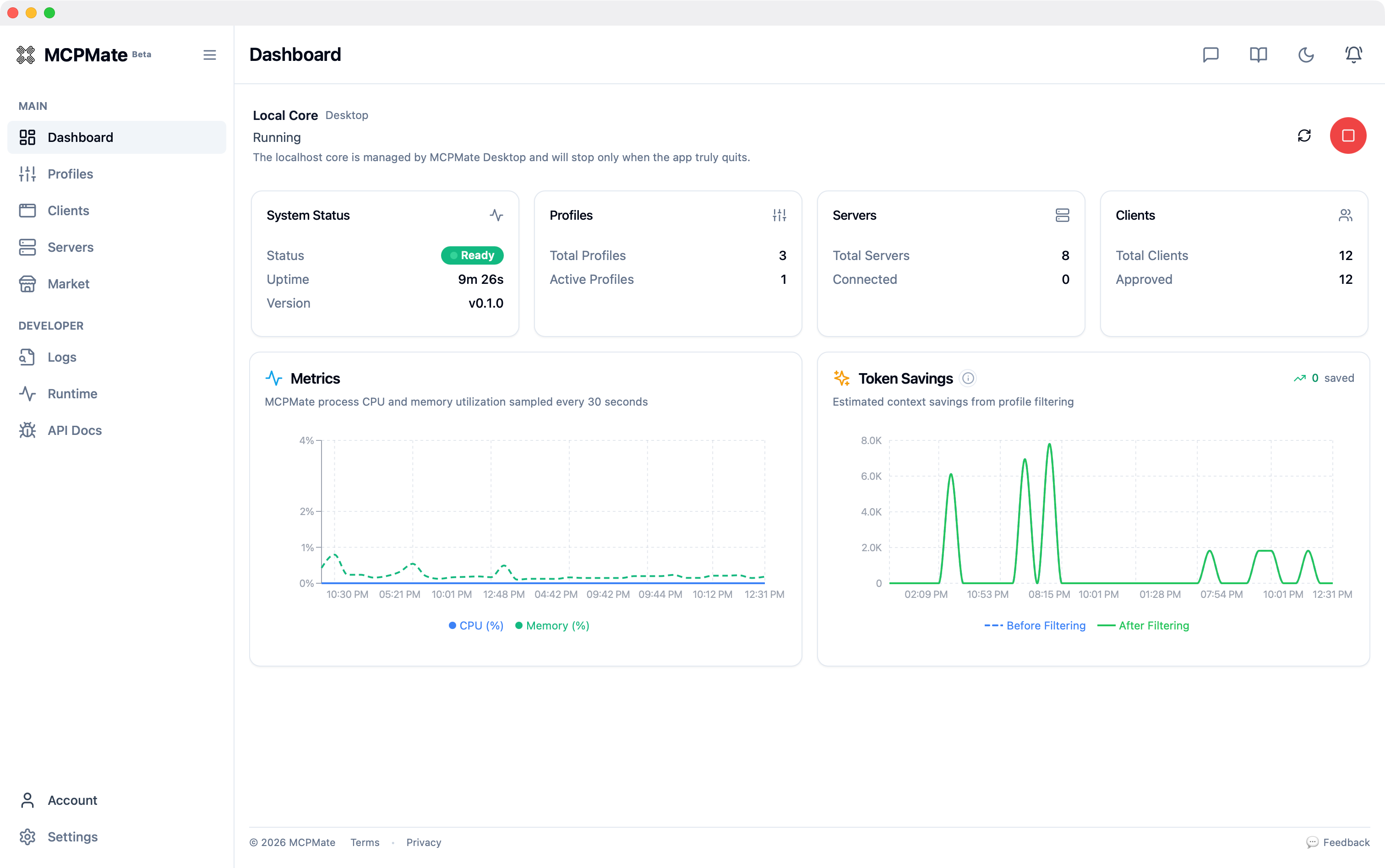Click the Settings gear icon

pos(27,837)
